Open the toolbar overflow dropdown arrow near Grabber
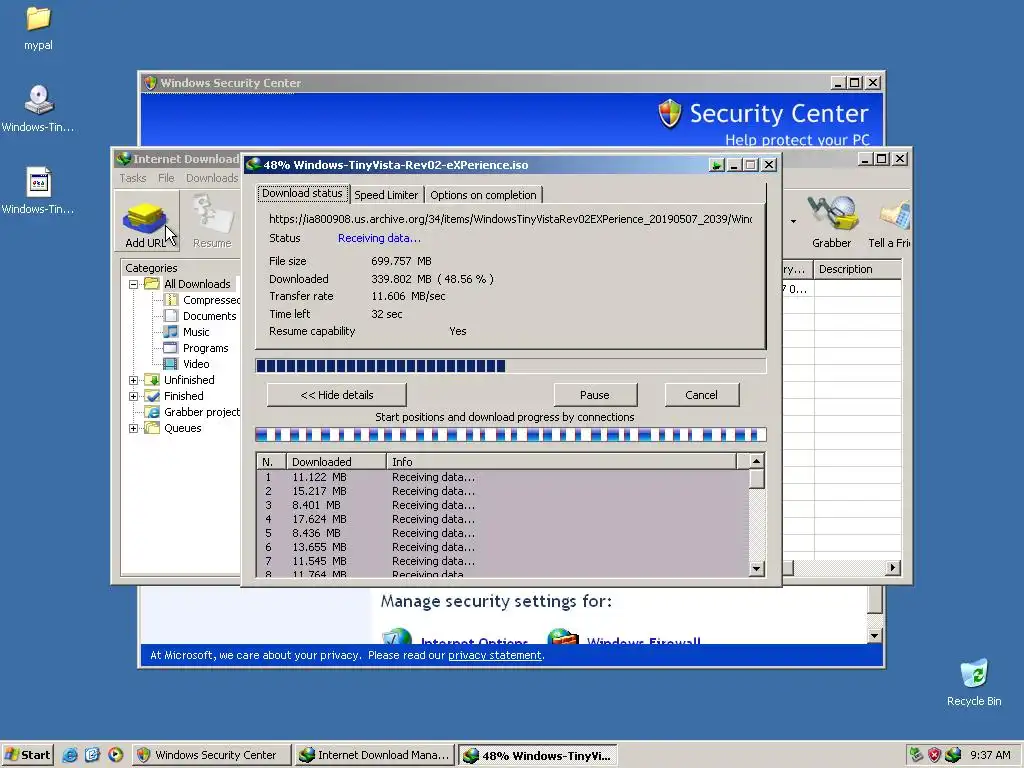1024x768 pixels. (793, 221)
